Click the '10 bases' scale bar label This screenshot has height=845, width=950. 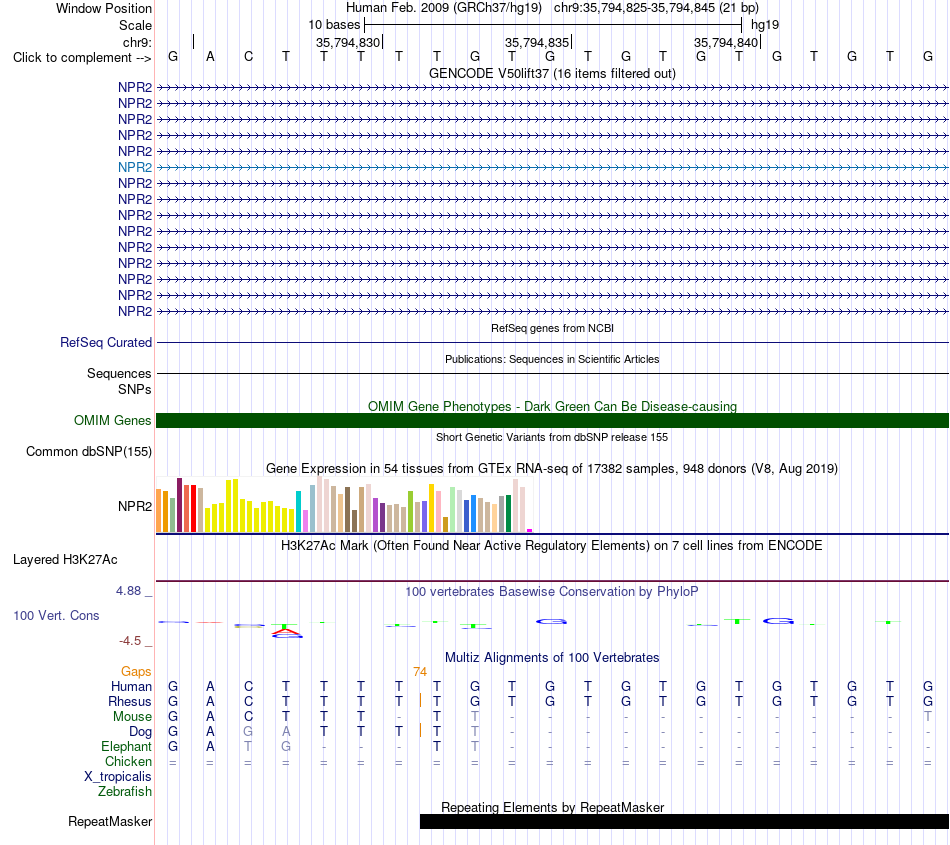click(x=334, y=25)
